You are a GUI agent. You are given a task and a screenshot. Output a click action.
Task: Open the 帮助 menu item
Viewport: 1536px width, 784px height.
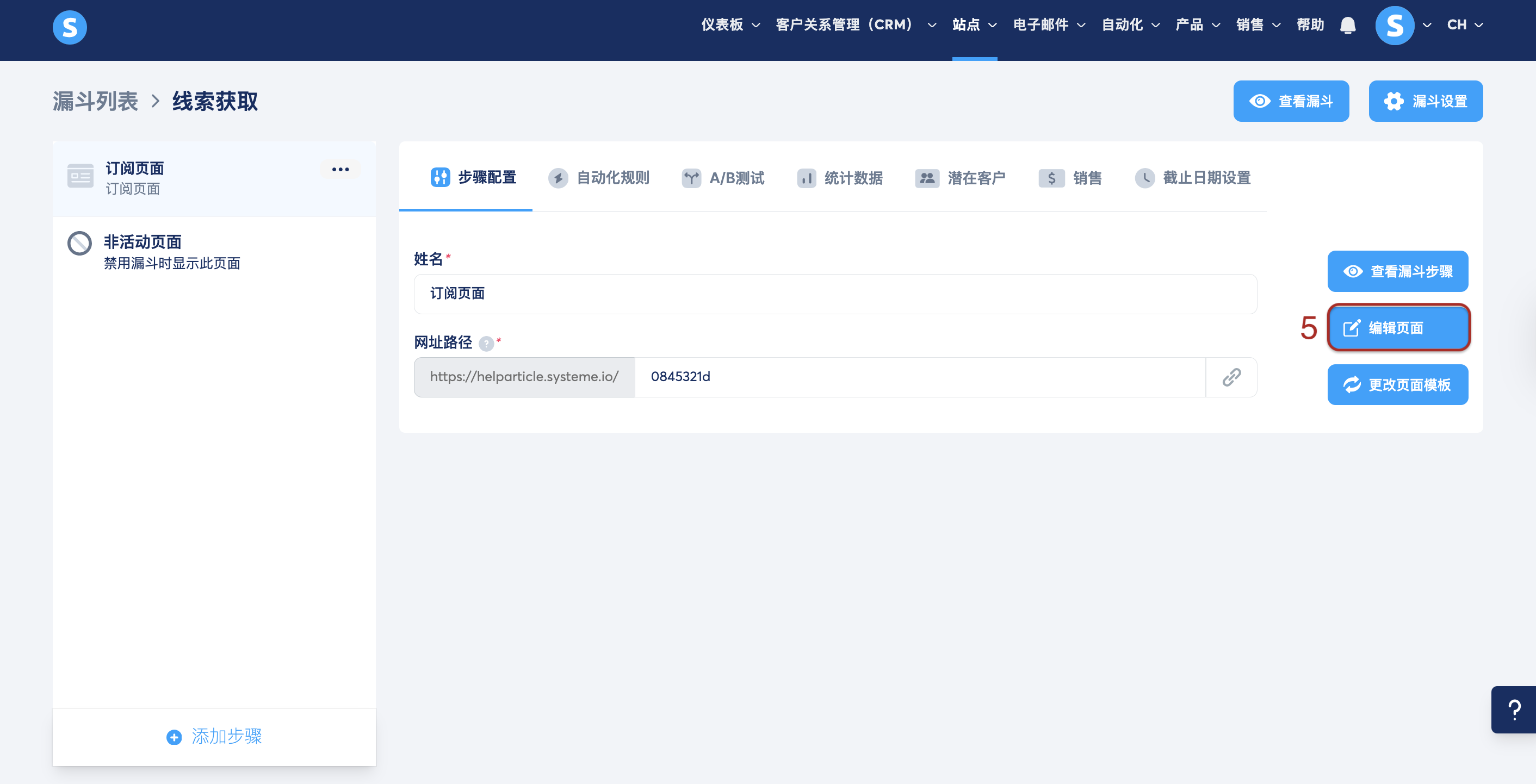(1310, 24)
